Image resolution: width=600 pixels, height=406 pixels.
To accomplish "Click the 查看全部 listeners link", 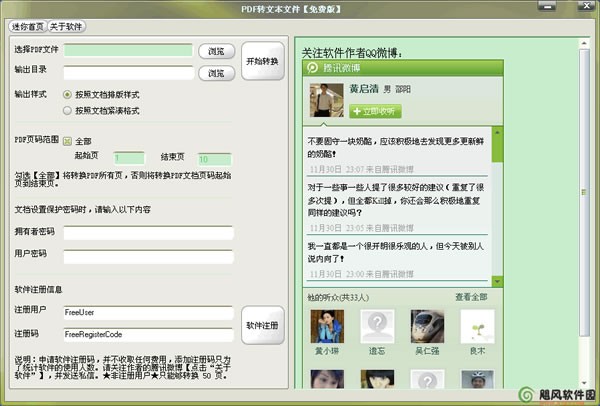I will pos(471,297).
